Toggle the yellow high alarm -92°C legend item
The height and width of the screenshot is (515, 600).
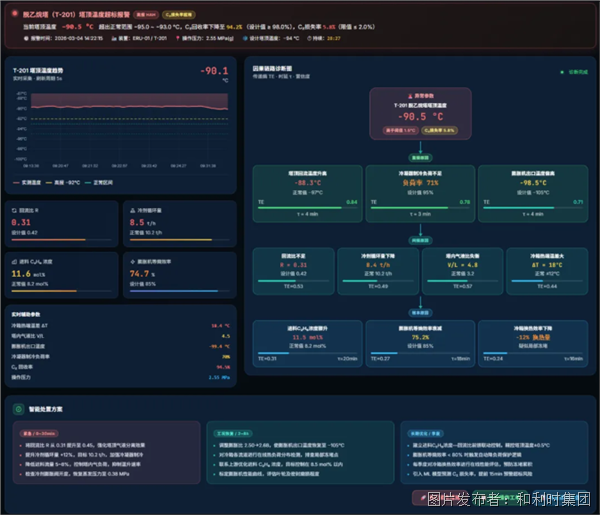pyautogui.click(x=63, y=183)
